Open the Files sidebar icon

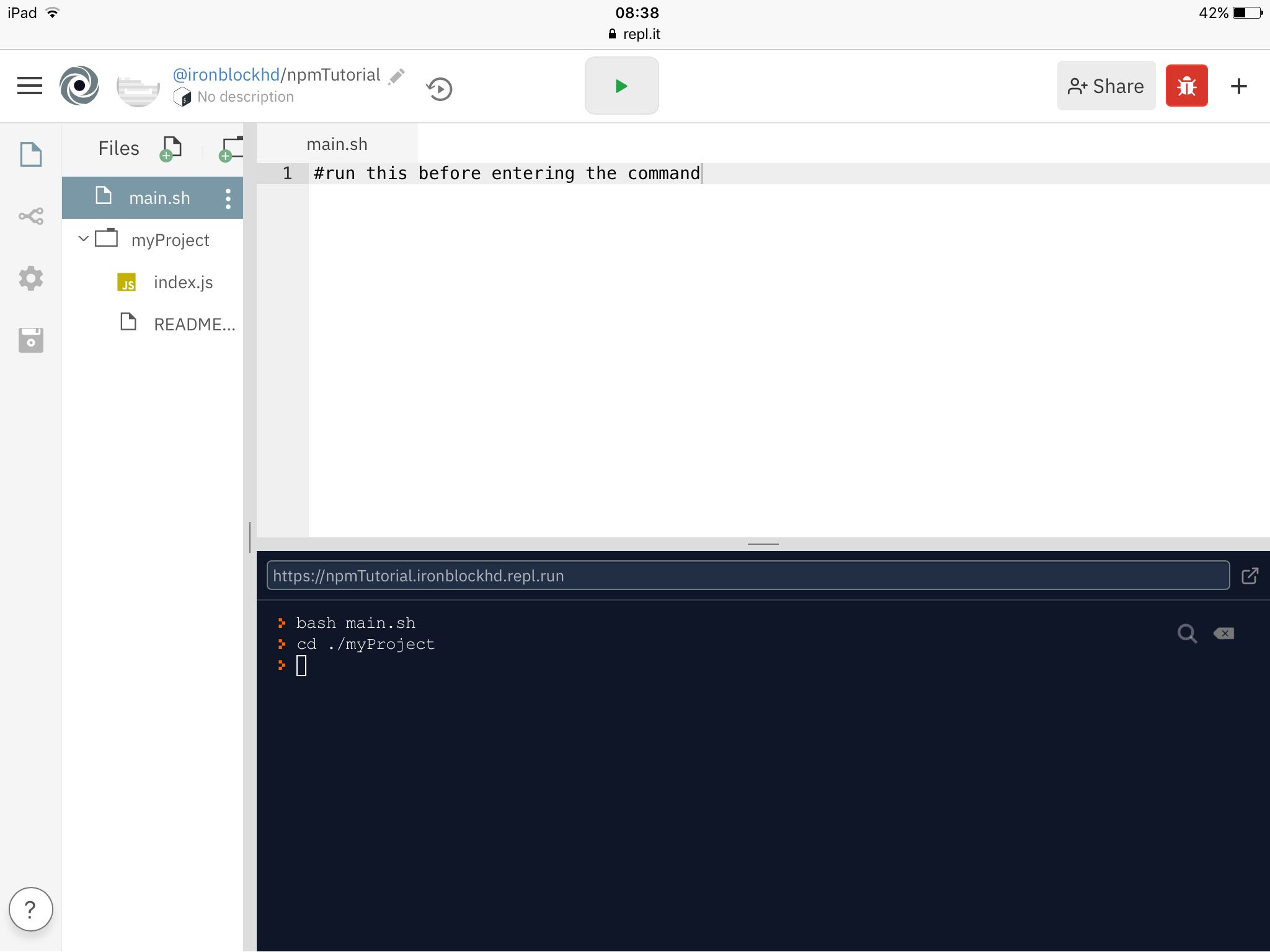point(31,154)
